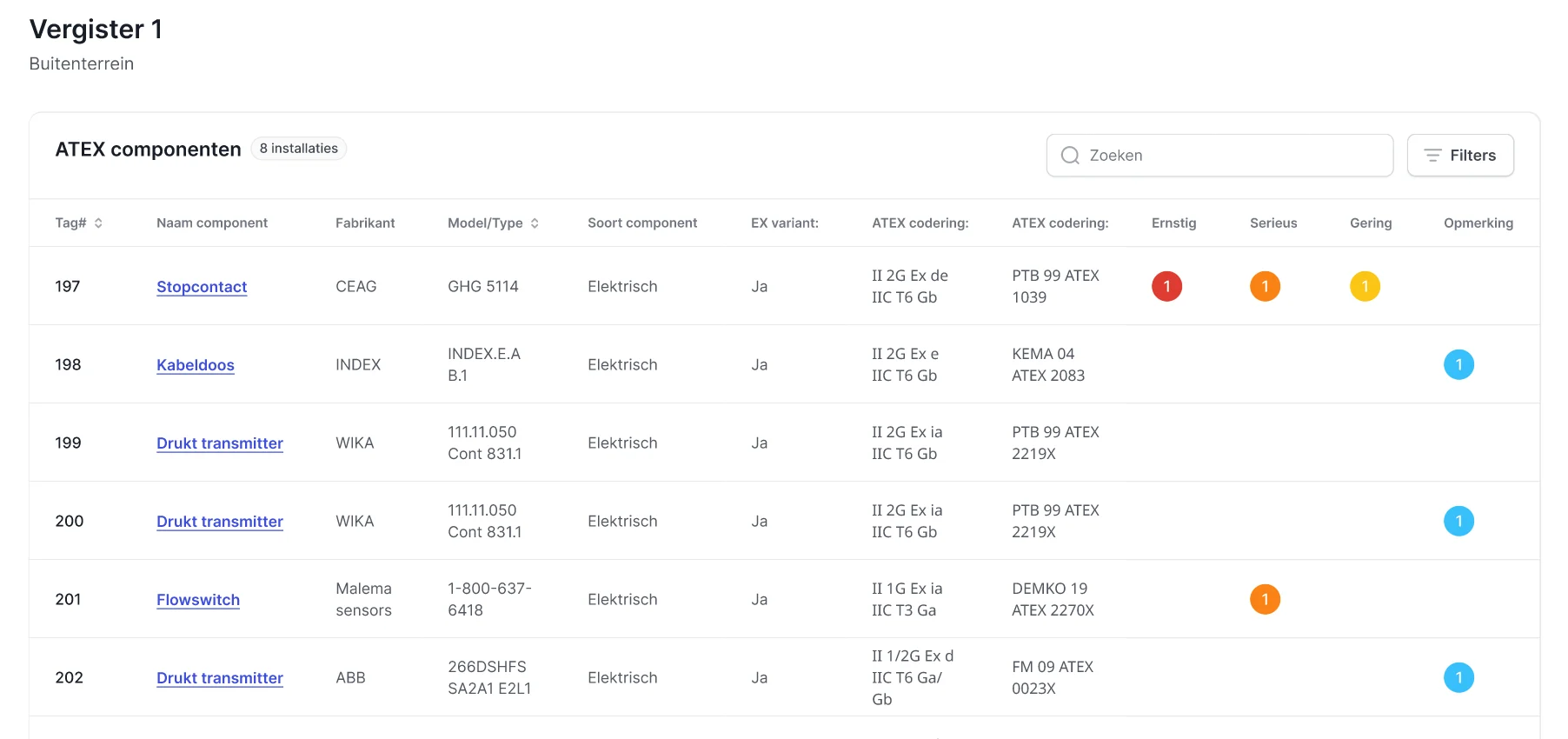Screen dimensions: 1568x739
Task: Click the GHG 5114 model cell
Action: pos(483,286)
